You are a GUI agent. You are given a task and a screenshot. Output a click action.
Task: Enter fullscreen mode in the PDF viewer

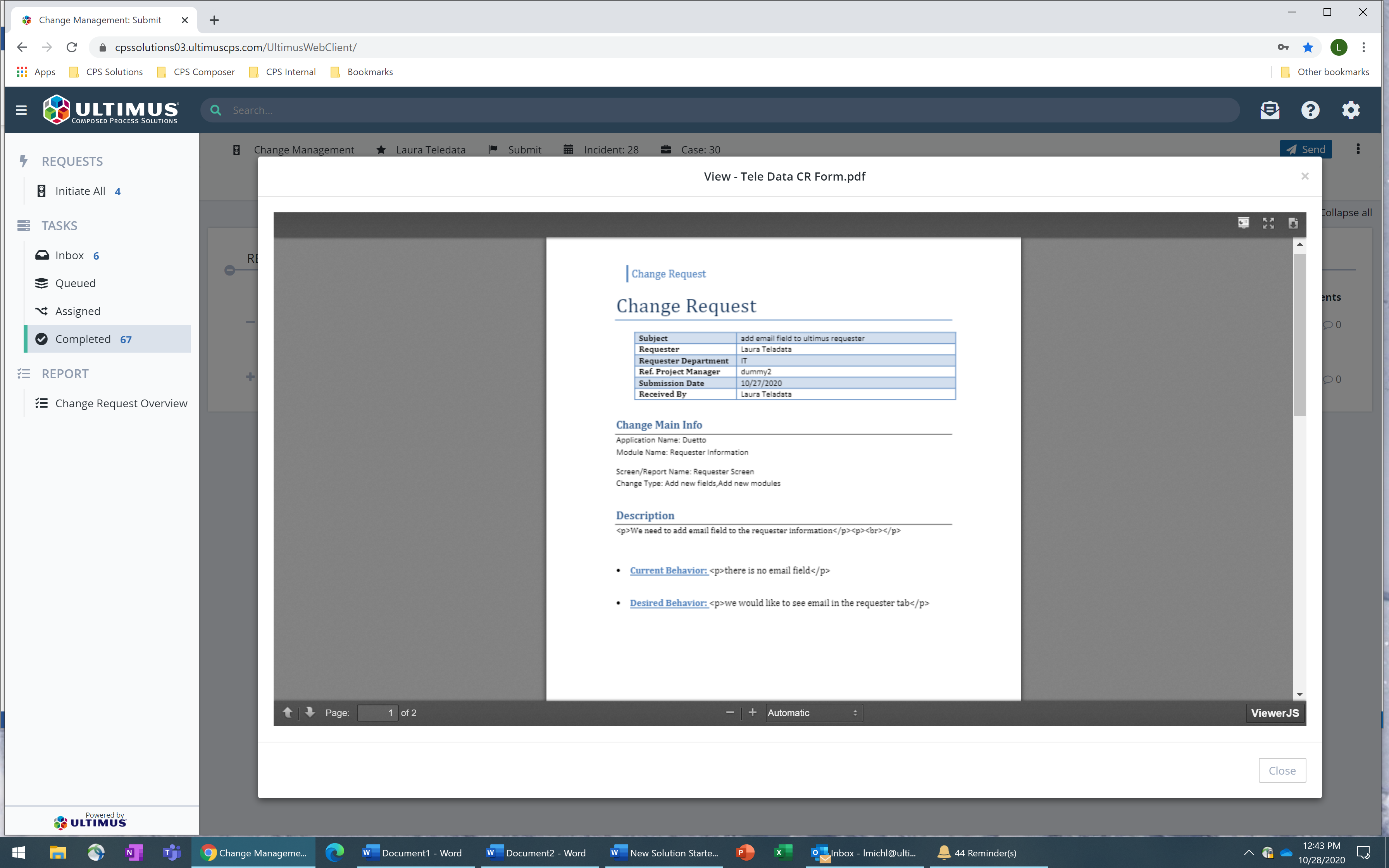[x=1268, y=223]
